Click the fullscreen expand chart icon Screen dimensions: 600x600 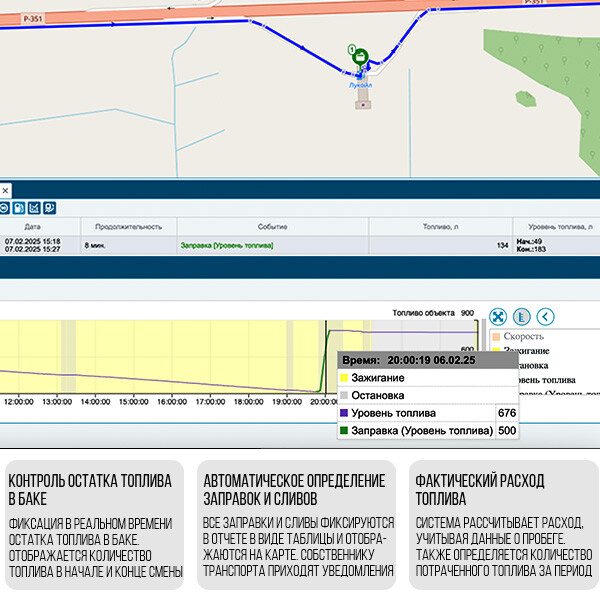tap(497, 317)
